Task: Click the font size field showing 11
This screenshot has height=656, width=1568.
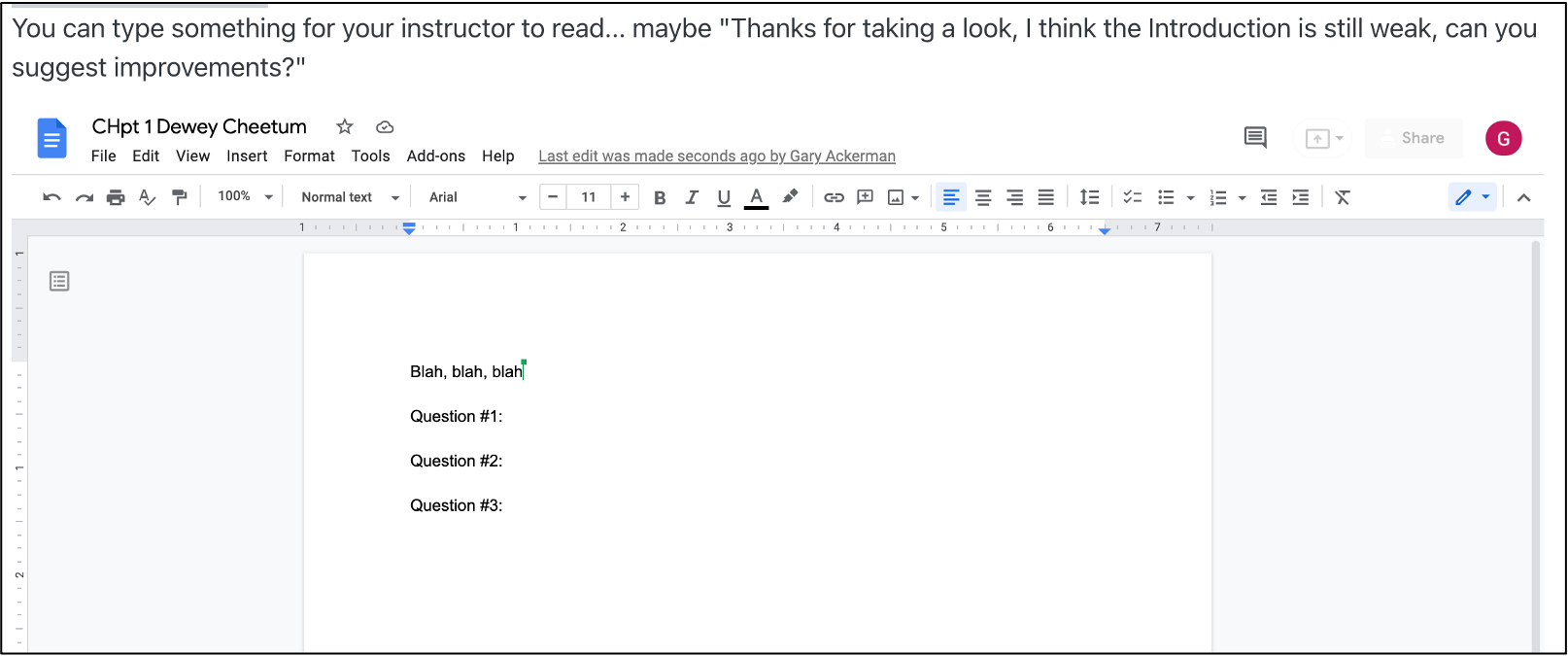Action: (x=589, y=197)
